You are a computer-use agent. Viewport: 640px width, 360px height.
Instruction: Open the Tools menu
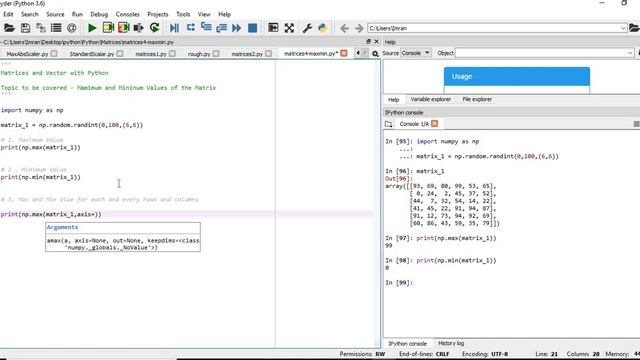pyautogui.click(x=183, y=14)
